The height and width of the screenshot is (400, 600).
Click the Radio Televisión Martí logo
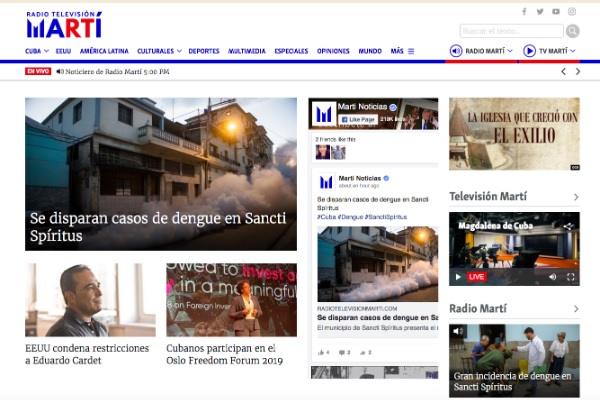point(64,24)
